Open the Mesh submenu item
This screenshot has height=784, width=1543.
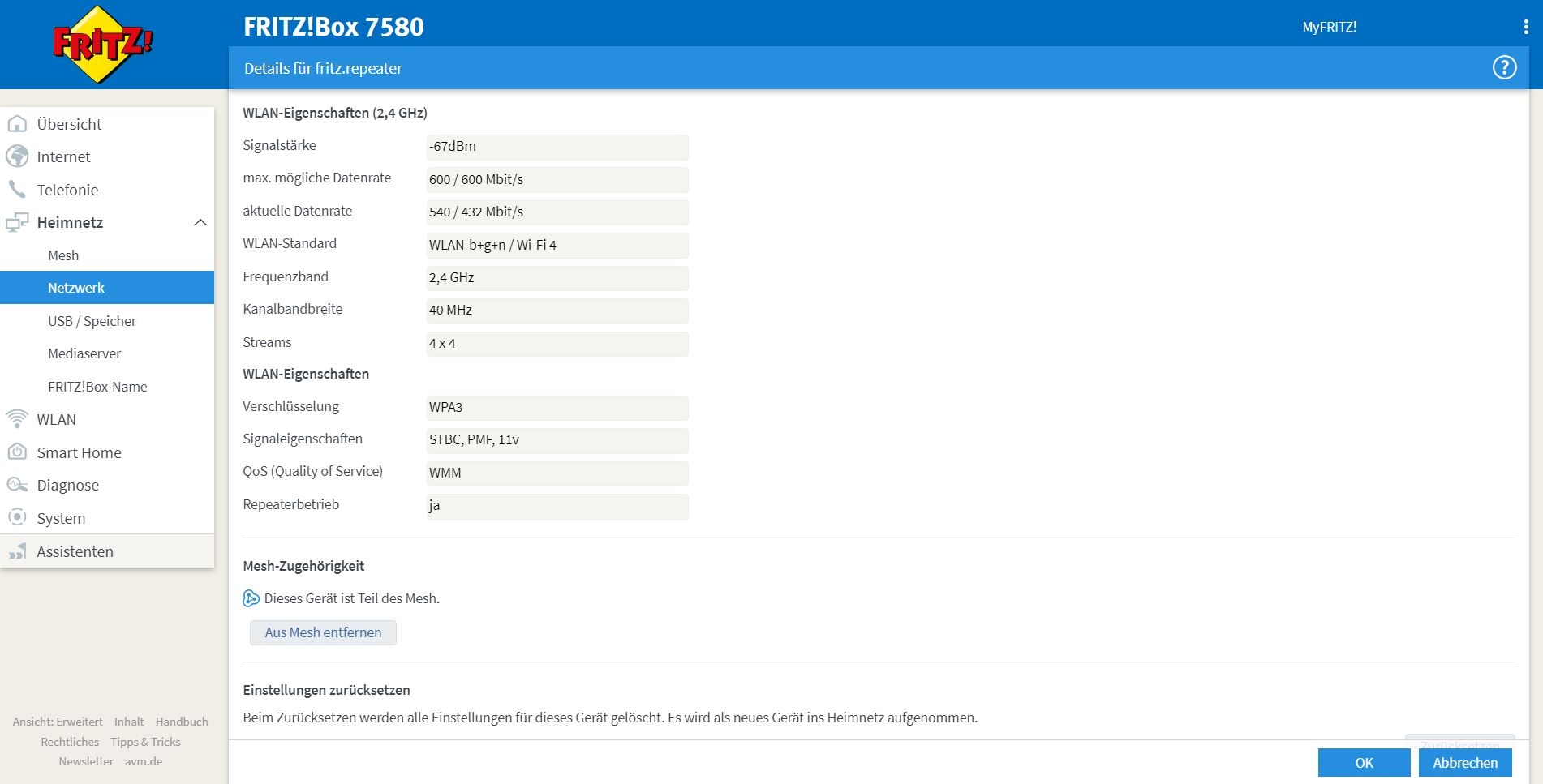(107, 255)
